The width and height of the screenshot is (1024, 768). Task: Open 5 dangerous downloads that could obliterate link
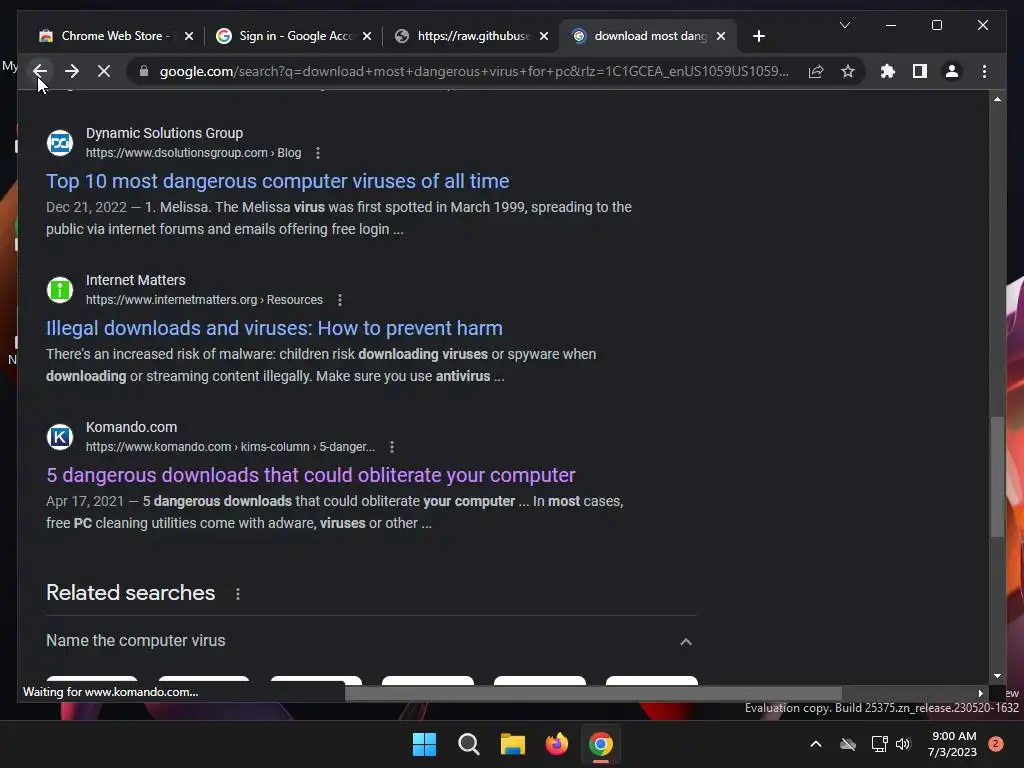tap(311, 475)
